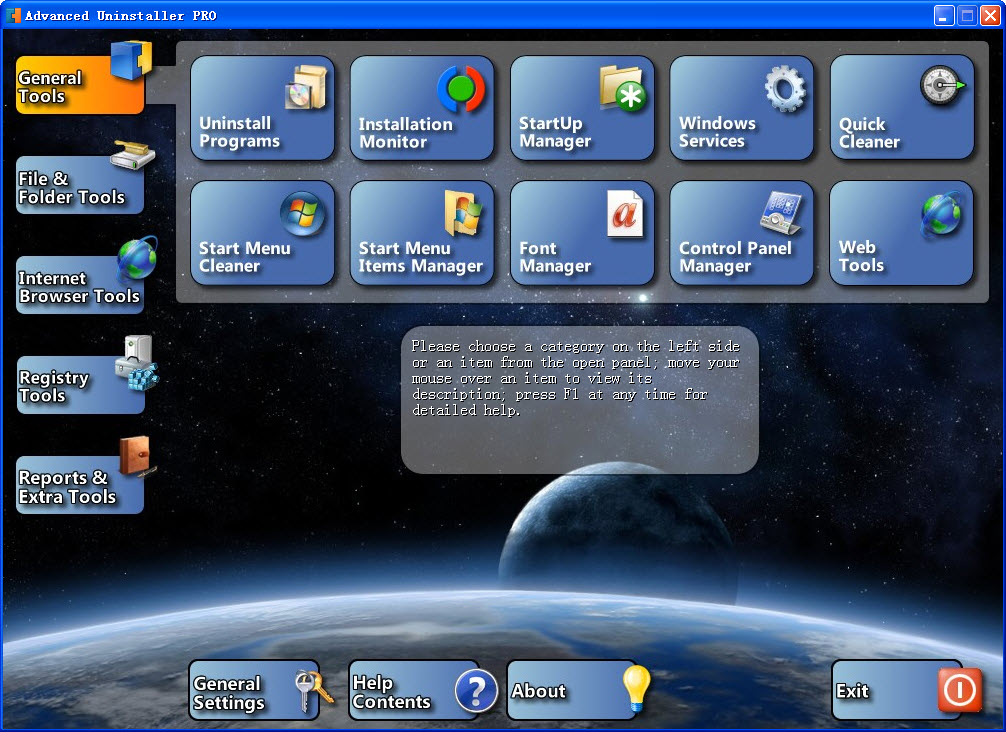This screenshot has width=1006, height=732.
Task: Open Reports & Extra Tools category
Action: tap(80, 486)
